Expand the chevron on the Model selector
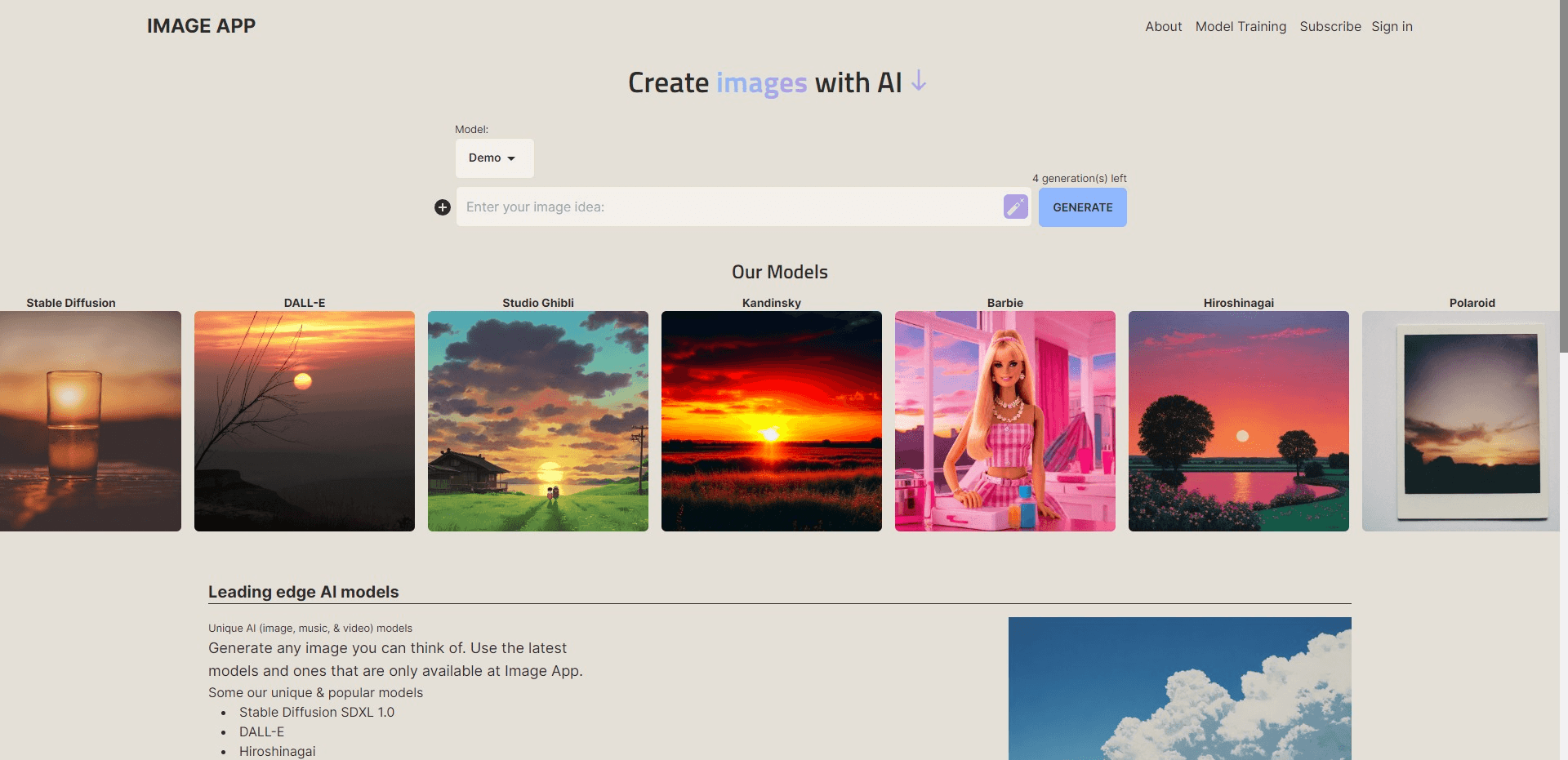The height and width of the screenshot is (760, 1568). pyautogui.click(x=512, y=158)
